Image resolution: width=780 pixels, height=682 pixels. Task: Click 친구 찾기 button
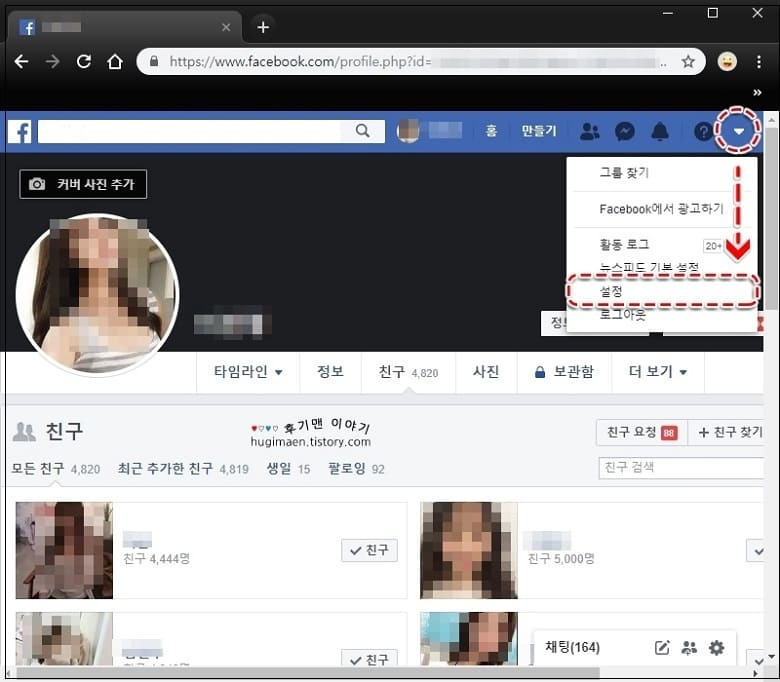727,432
